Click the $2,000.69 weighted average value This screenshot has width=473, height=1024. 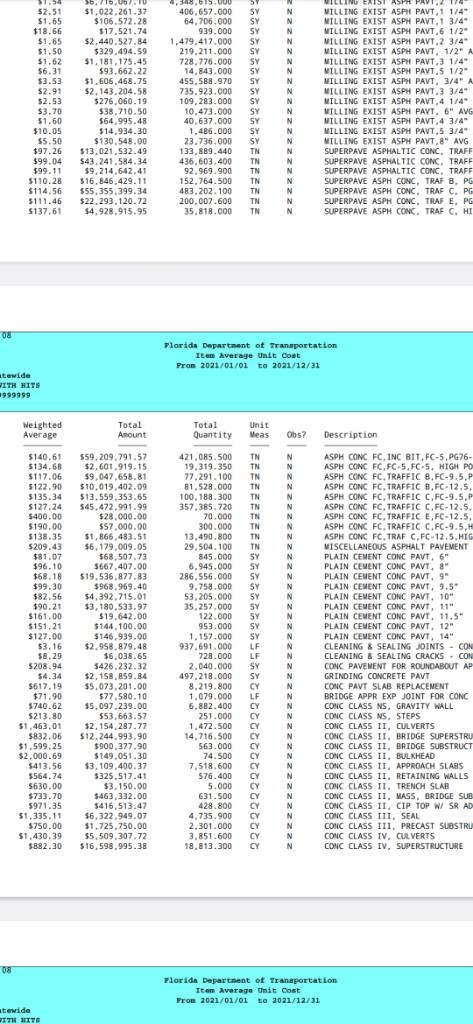pos(41,756)
